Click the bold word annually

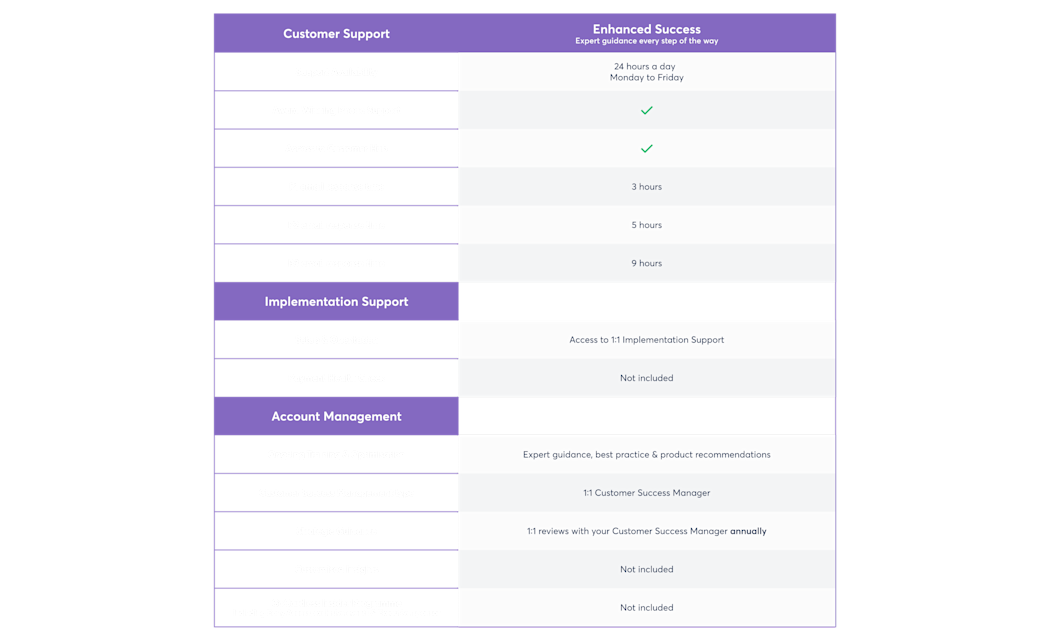[x=748, y=531]
